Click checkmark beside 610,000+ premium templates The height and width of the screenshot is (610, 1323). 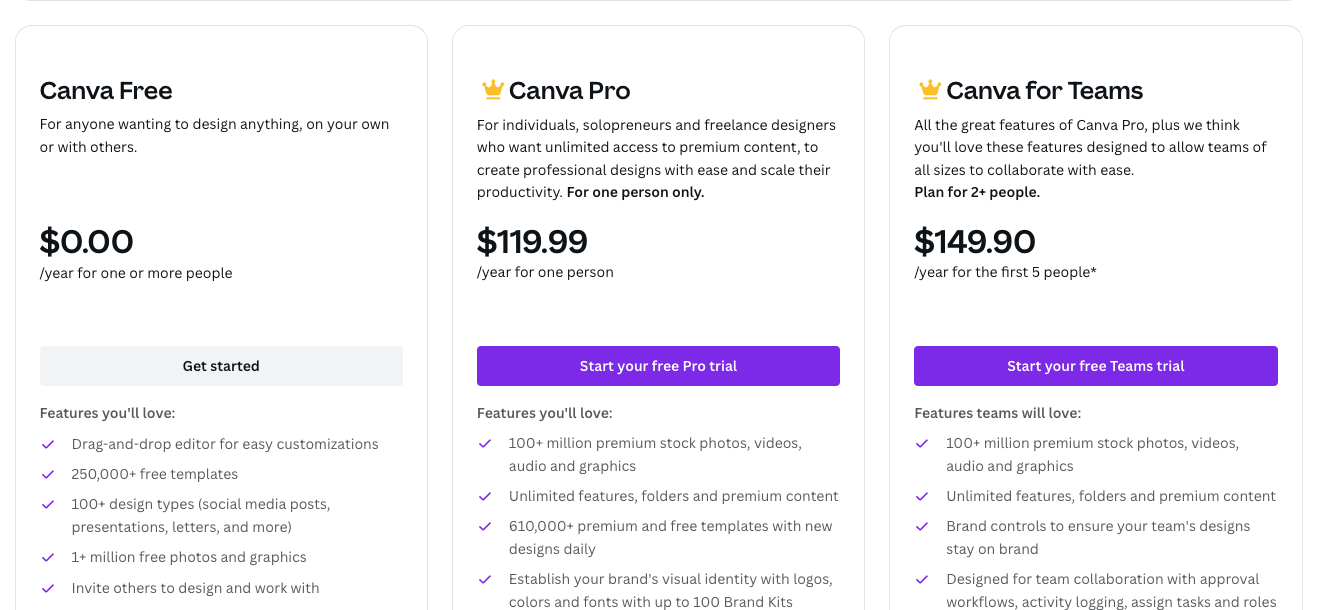tap(485, 526)
